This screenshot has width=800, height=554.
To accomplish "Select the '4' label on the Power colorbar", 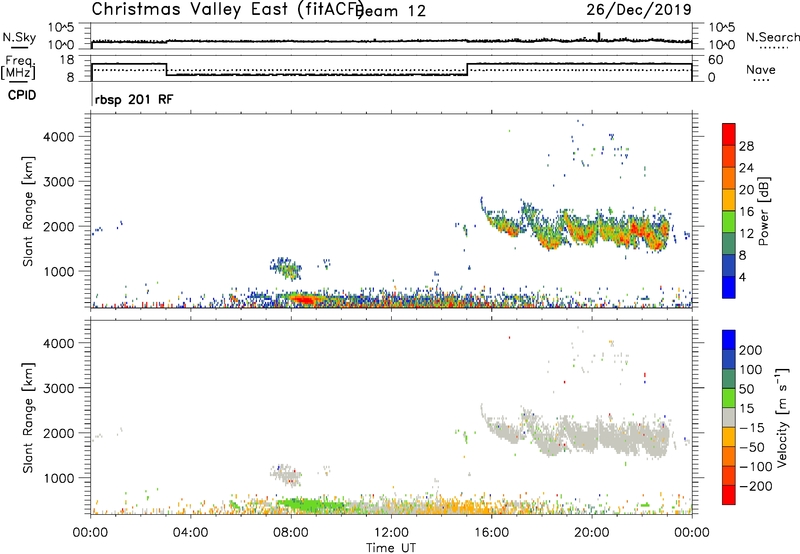I will [x=742, y=277].
